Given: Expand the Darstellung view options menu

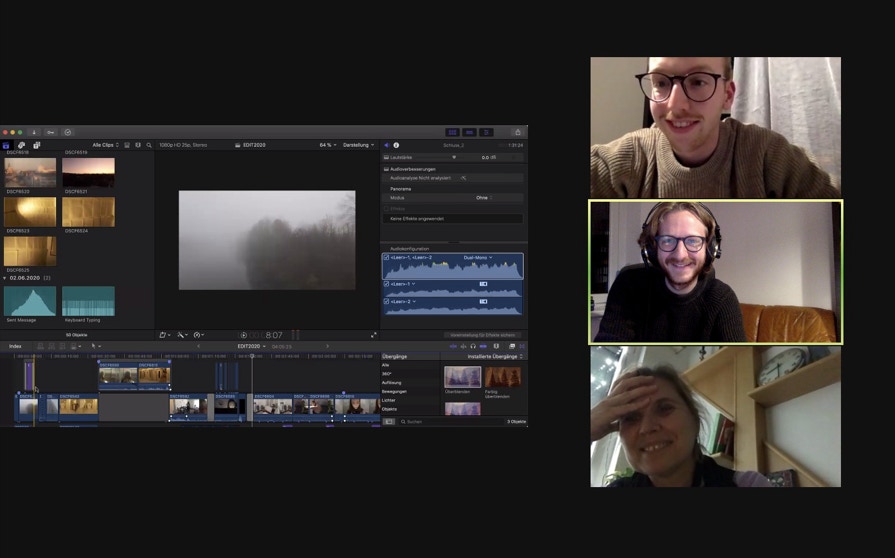Looking at the screenshot, I should 358,145.
